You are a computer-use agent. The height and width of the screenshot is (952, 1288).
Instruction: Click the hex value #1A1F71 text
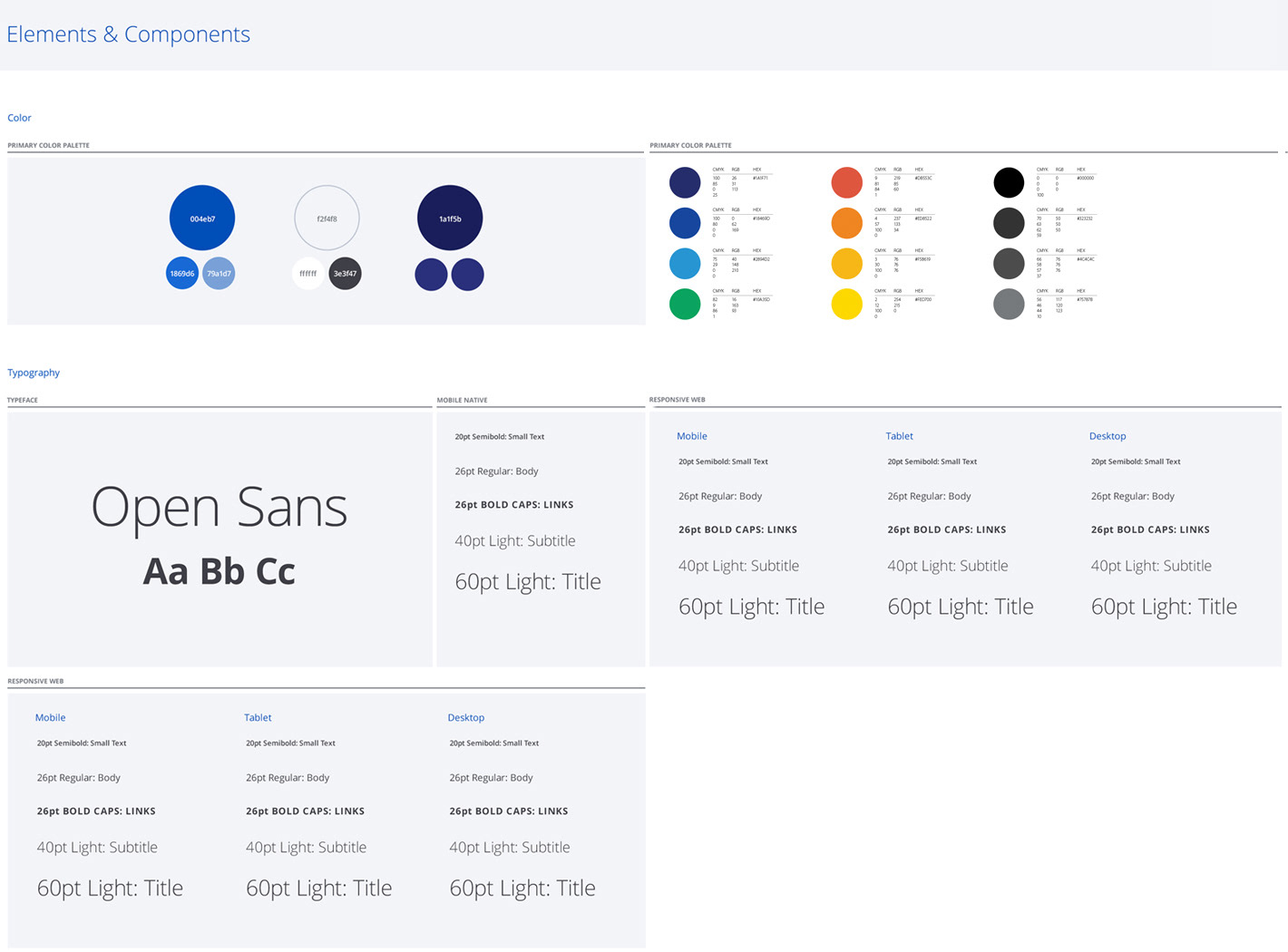(x=760, y=179)
